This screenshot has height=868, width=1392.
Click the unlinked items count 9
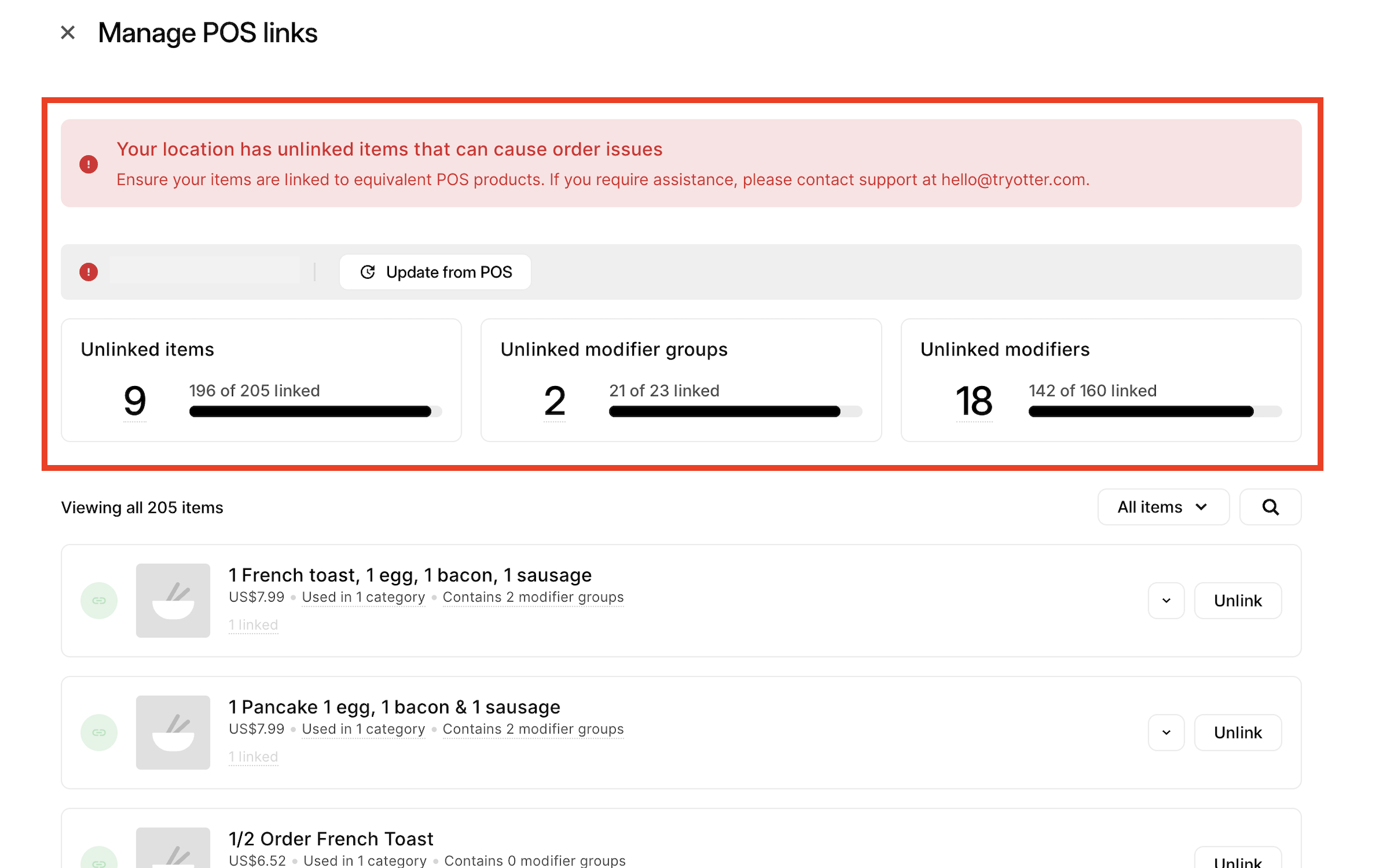click(x=135, y=401)
